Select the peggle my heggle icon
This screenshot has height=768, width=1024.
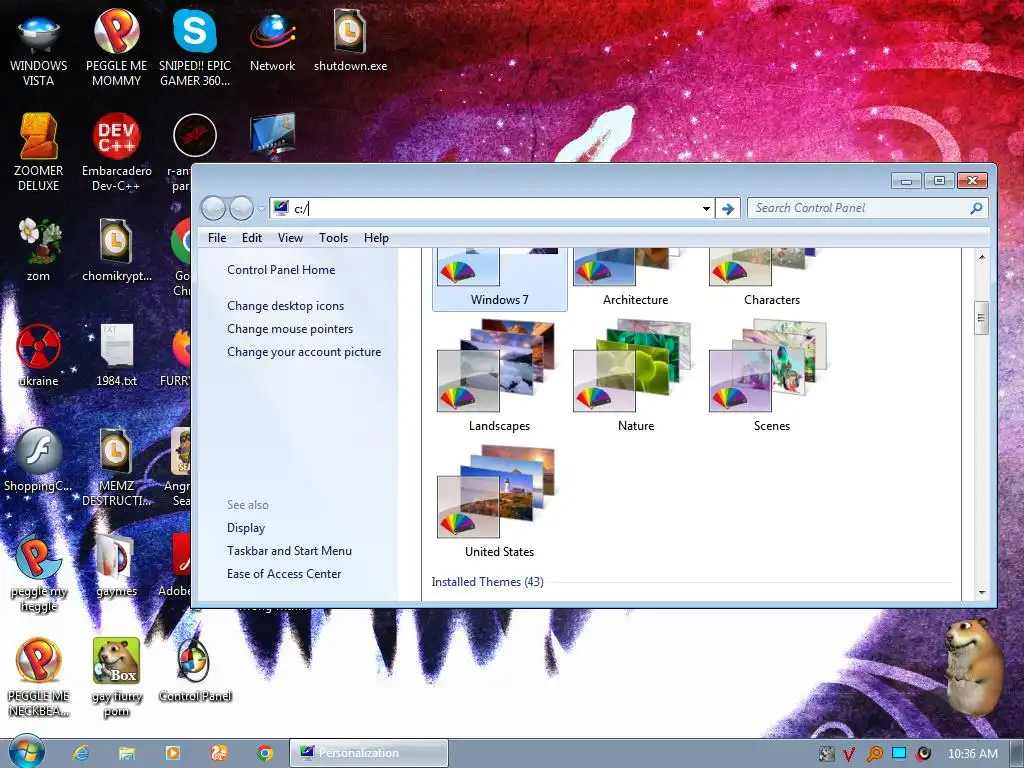click(39, 575)
